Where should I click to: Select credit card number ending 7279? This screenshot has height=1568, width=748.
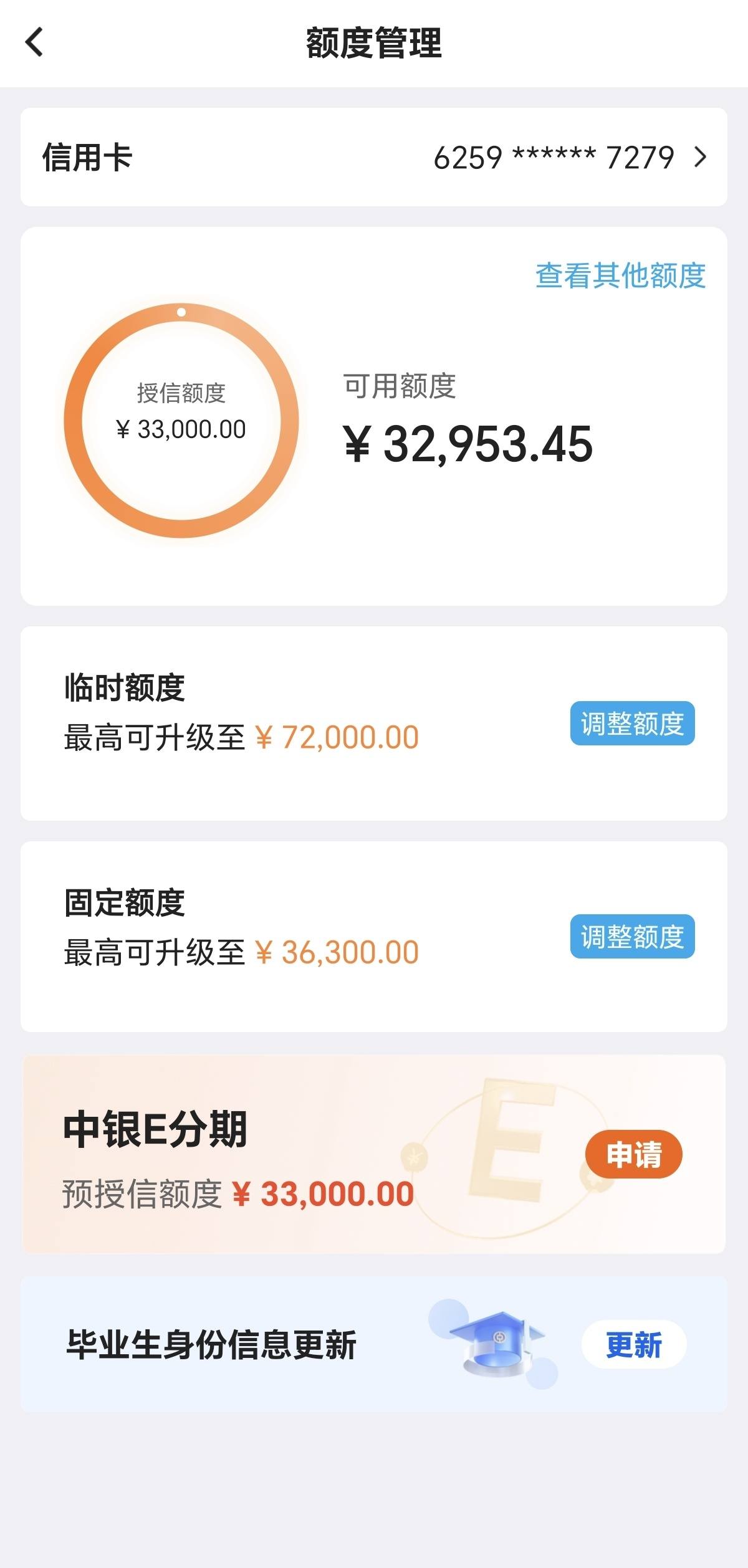[554, 157]
